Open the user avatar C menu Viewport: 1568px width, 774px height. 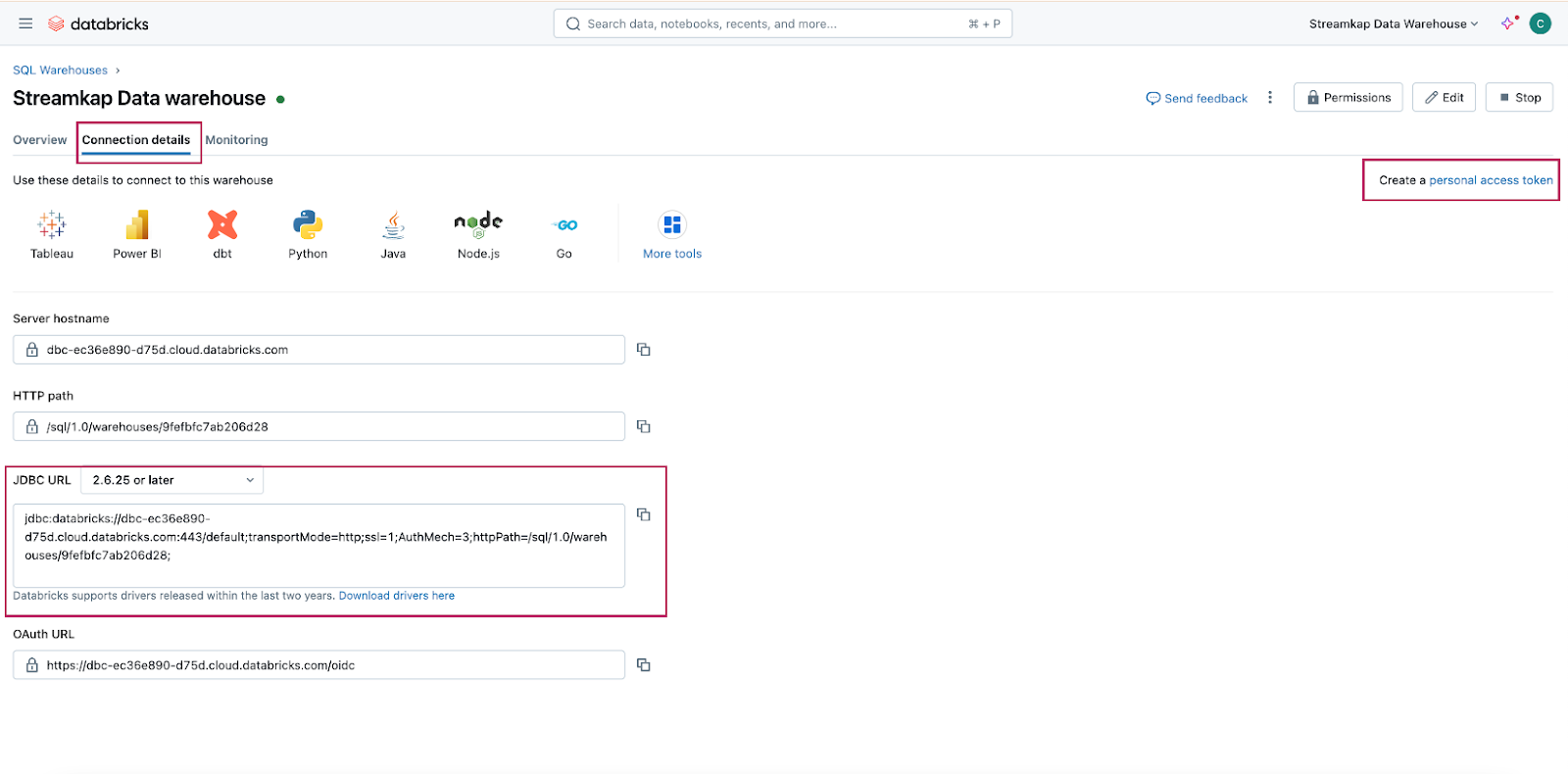pyautogui.click(x=1541, y=24)
